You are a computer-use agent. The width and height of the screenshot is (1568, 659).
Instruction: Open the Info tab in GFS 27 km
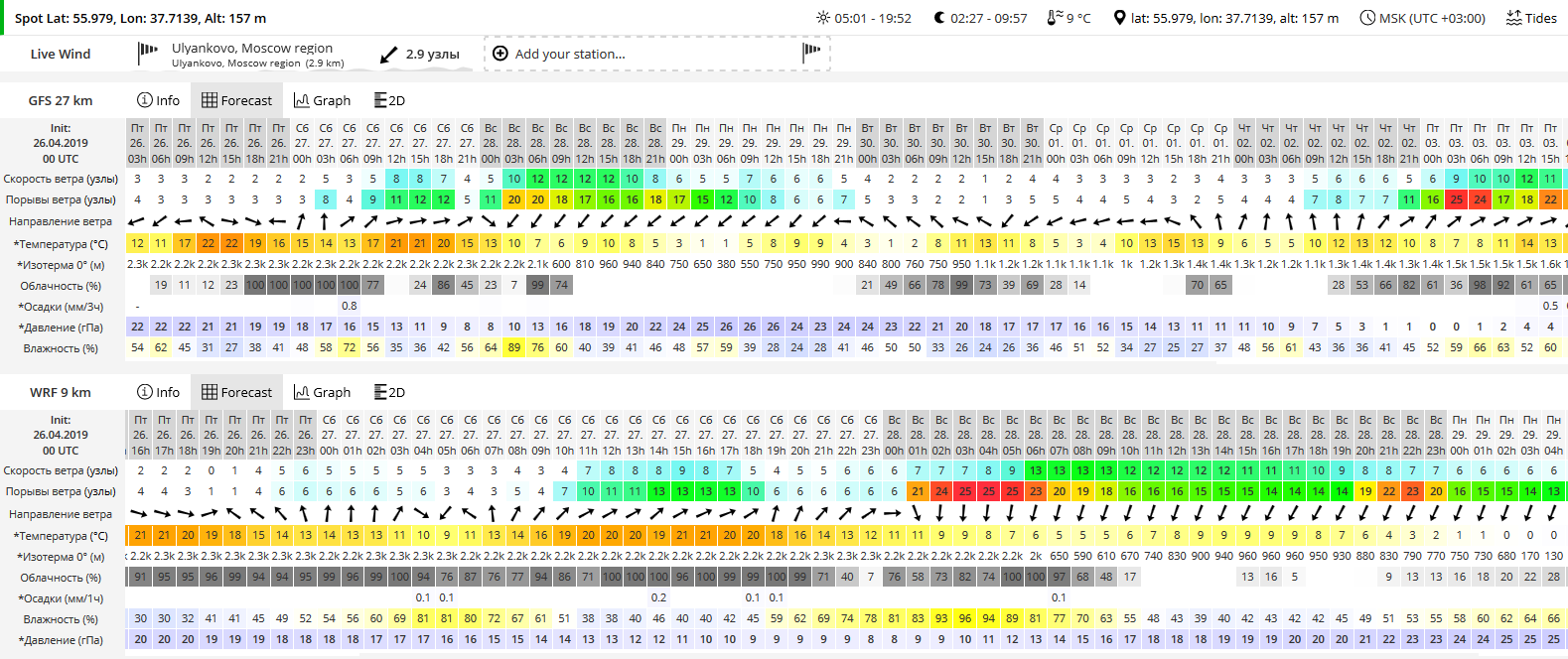click(x=158, y=100)
